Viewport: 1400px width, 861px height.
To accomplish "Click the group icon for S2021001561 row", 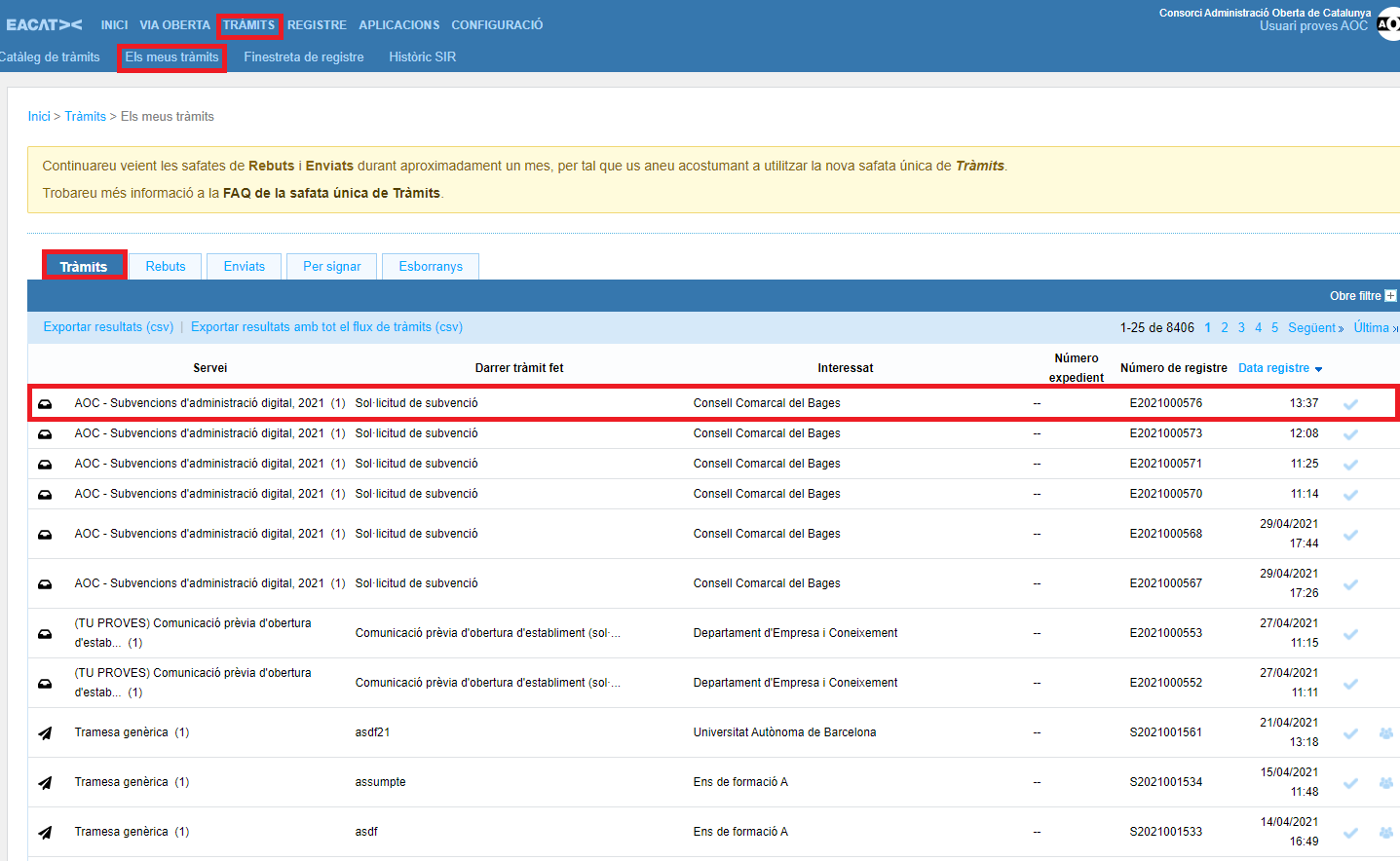I will [1385, 733].
